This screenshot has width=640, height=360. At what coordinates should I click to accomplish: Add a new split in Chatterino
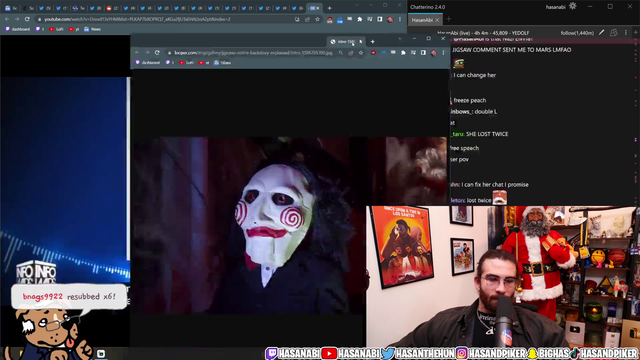(x=636, y=33)
